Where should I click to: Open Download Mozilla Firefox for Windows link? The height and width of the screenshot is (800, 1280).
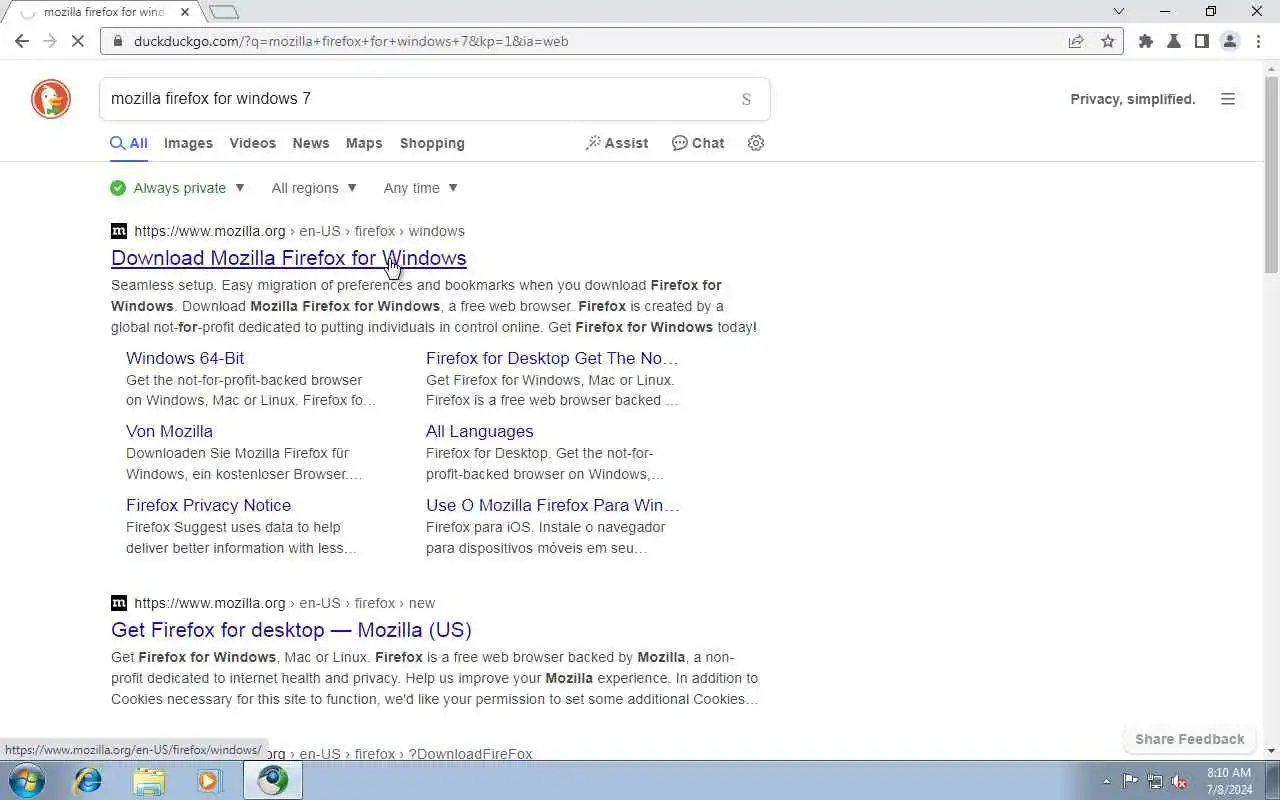tap(289, 258)
